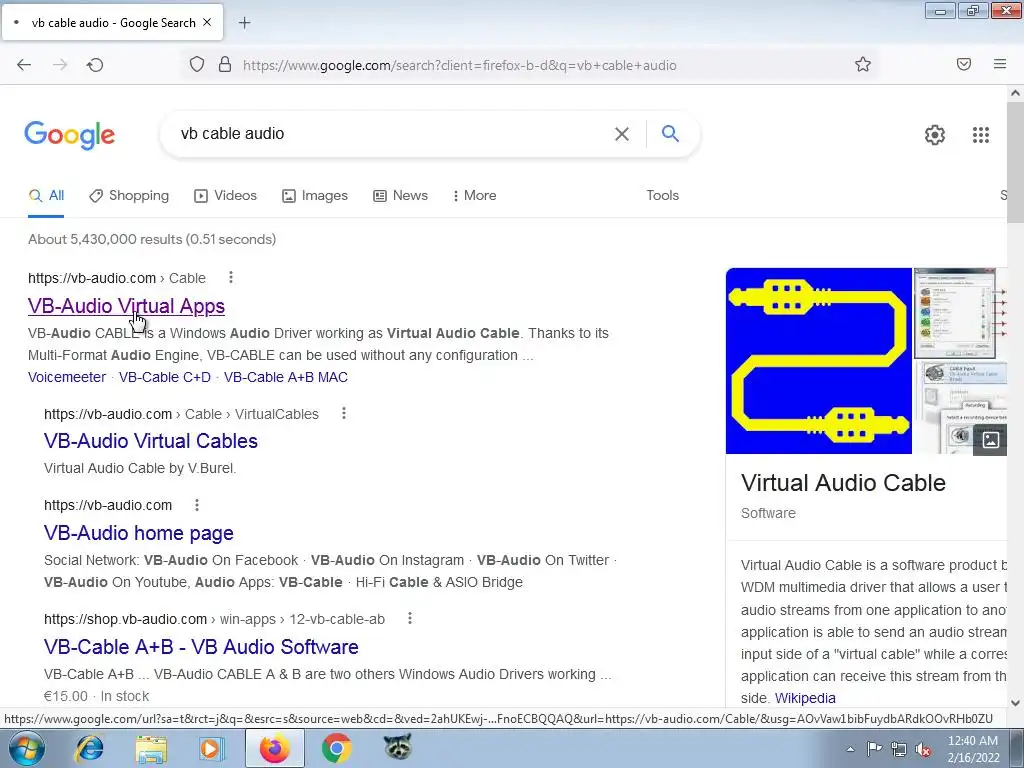Clear the search box with the X icon

pyautogui.click(x=622, y=134)
